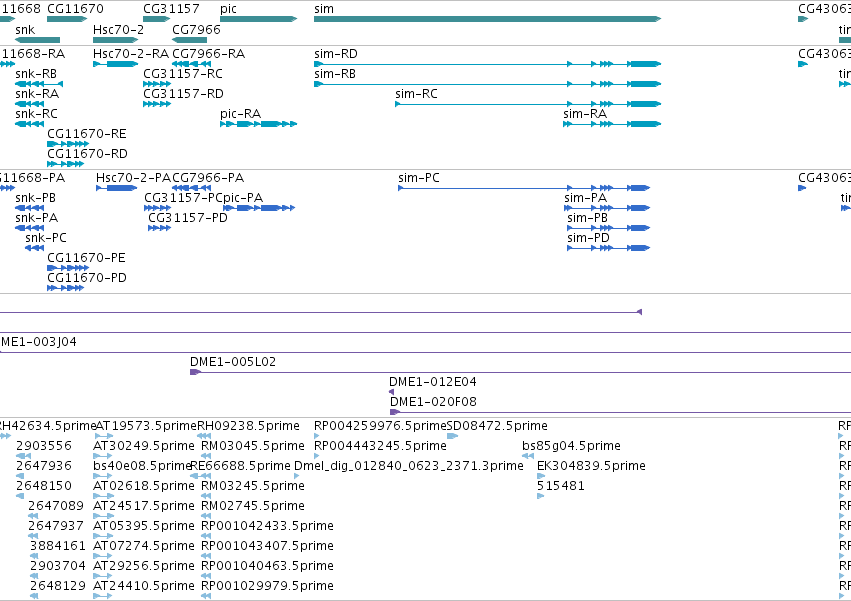Click the RP001029979.5prime EST
Image resolution: width=851 pixels, height=601 pixels.
[x=206, y=596]
